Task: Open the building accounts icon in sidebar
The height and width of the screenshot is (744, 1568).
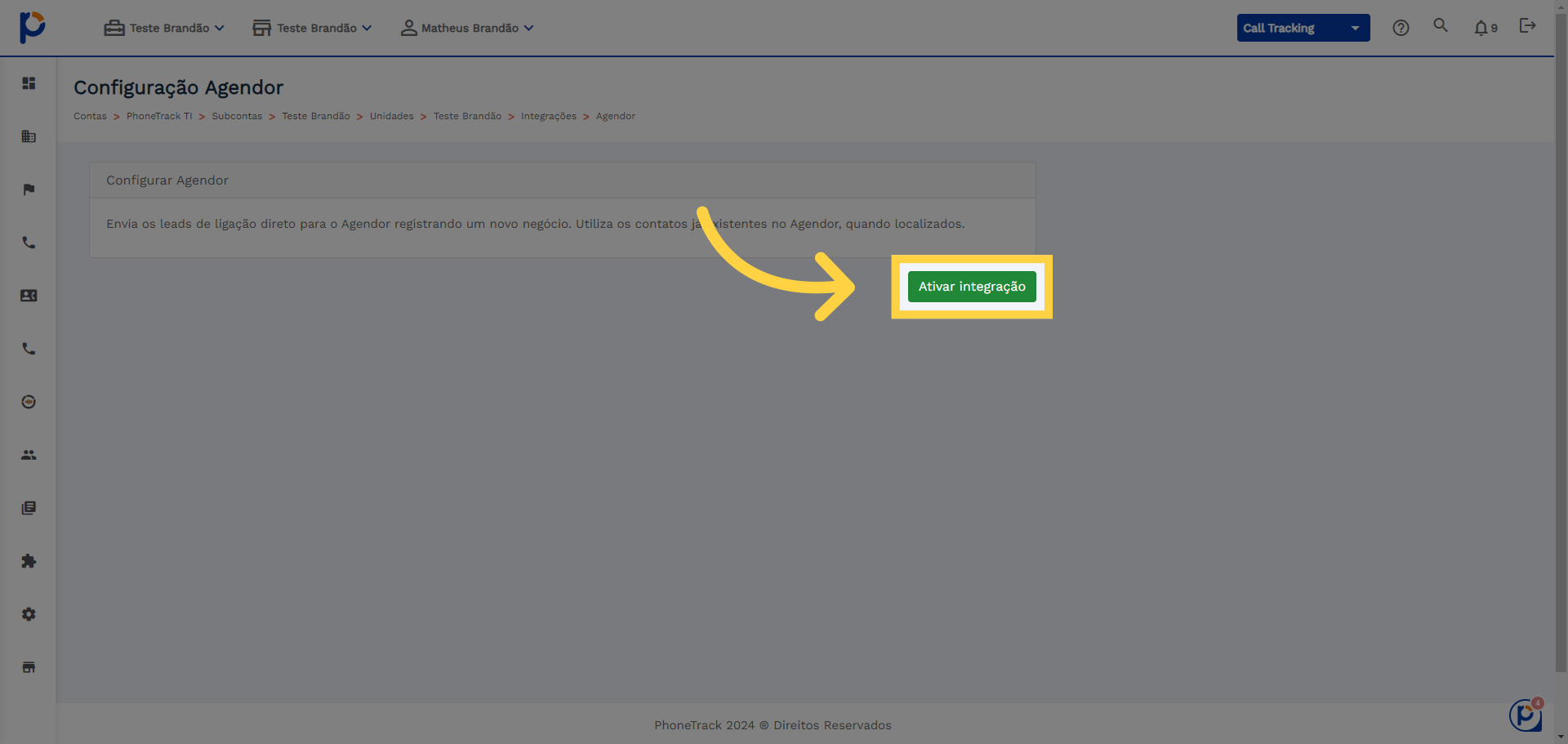Action: point(29,136)
